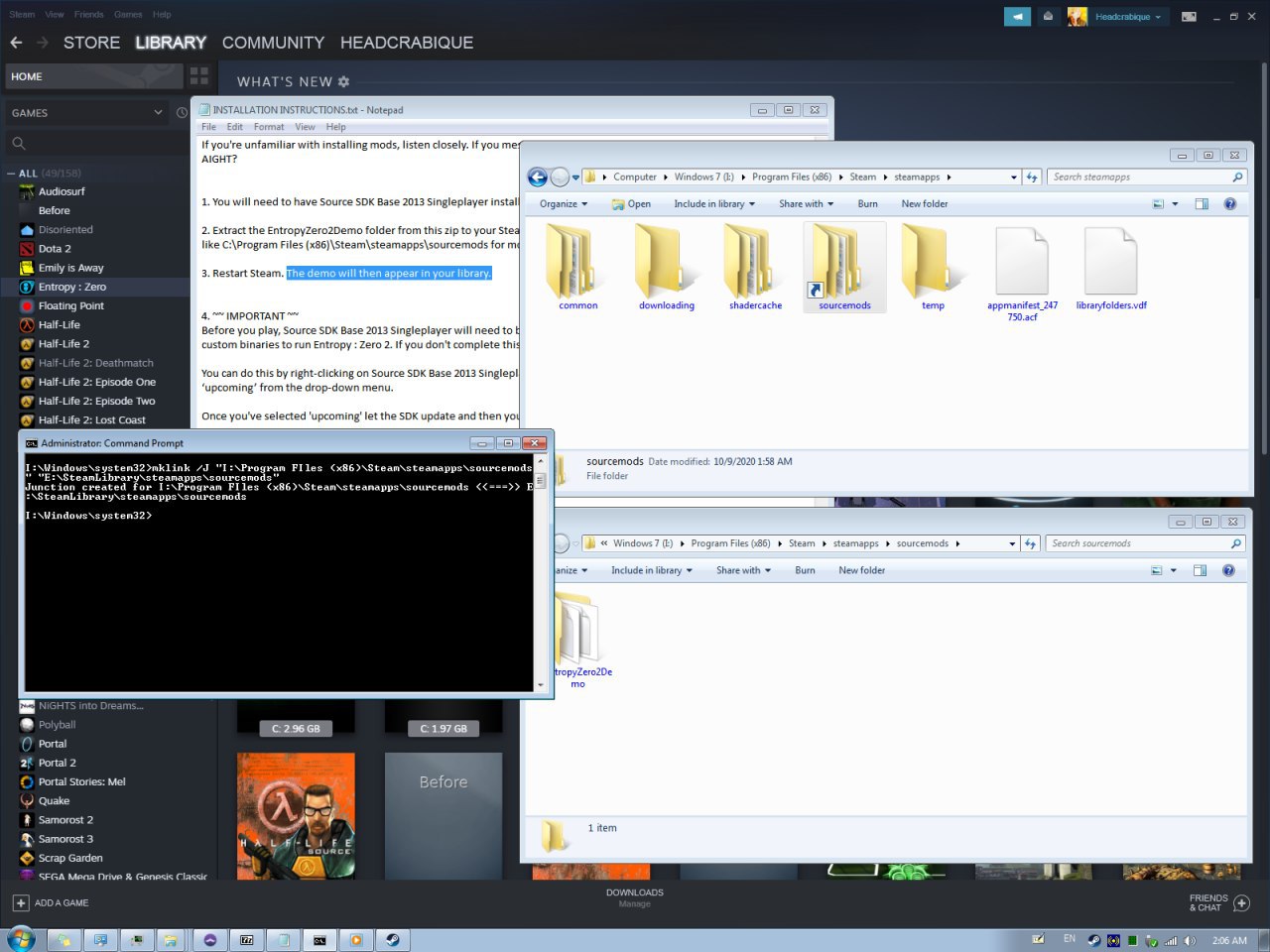Open the Half-Life Source game cover

[x=296, y=816]
